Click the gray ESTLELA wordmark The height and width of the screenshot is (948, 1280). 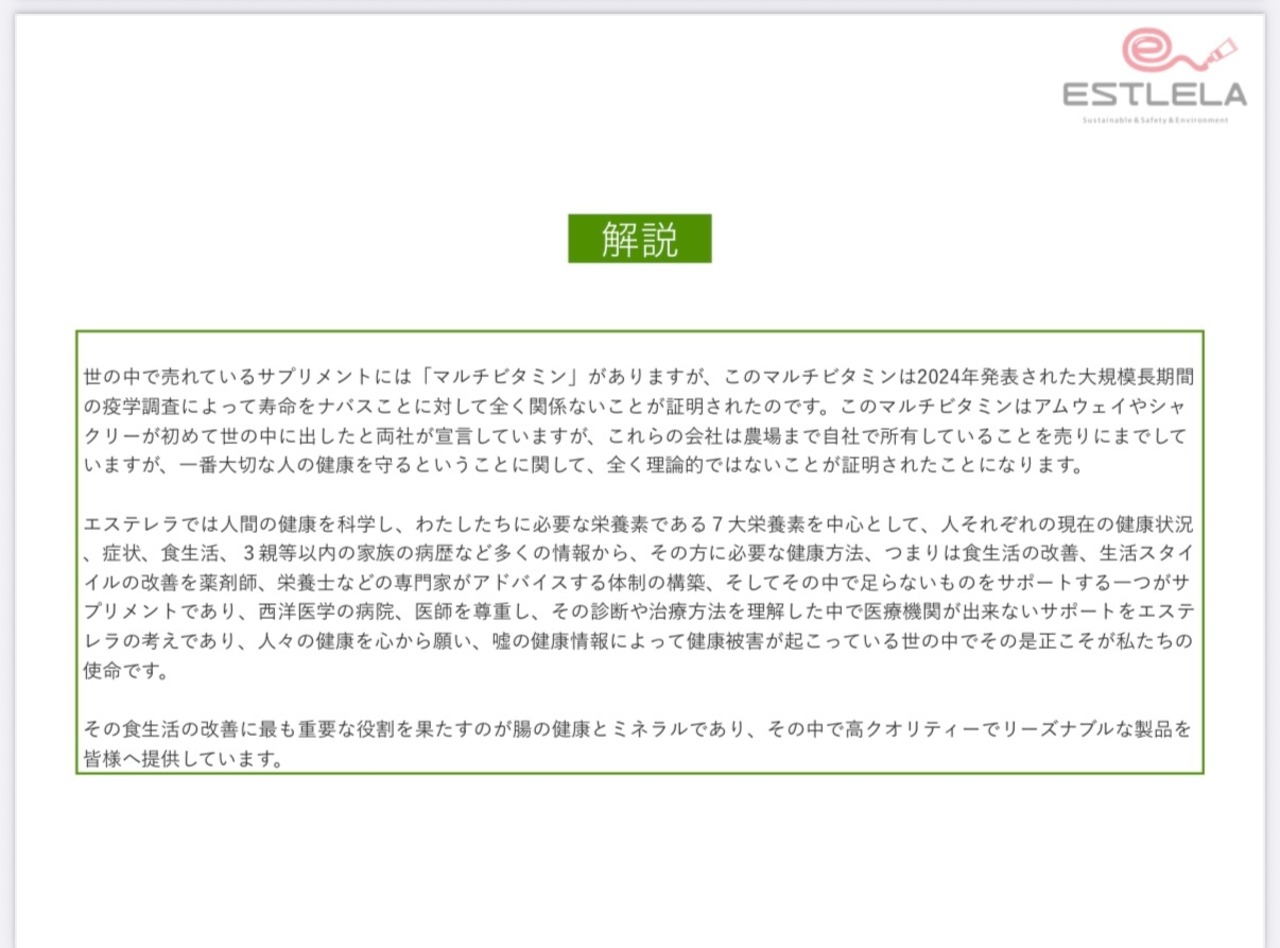coord(1155,95)
